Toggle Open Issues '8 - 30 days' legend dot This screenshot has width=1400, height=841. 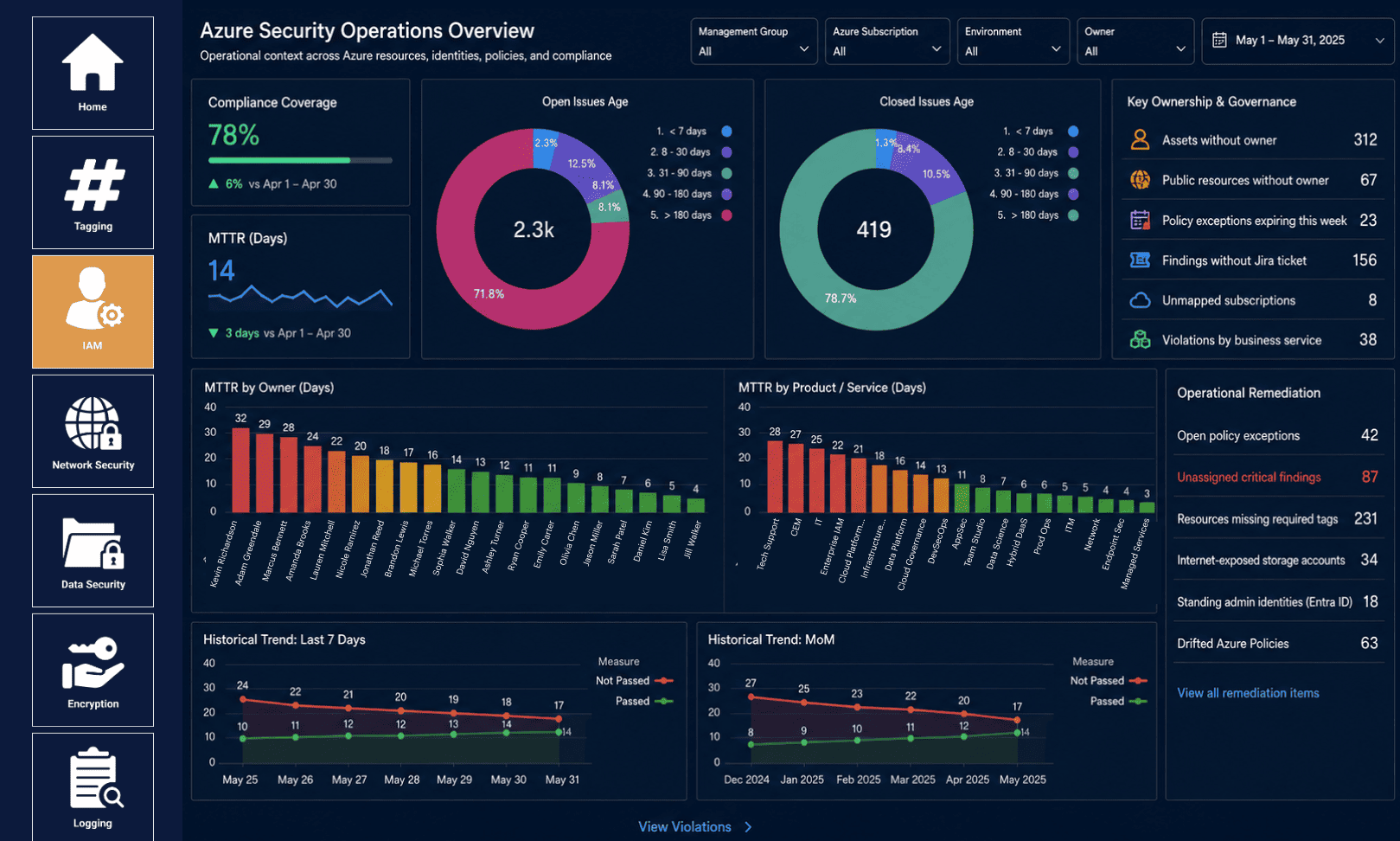click(726, 152)
